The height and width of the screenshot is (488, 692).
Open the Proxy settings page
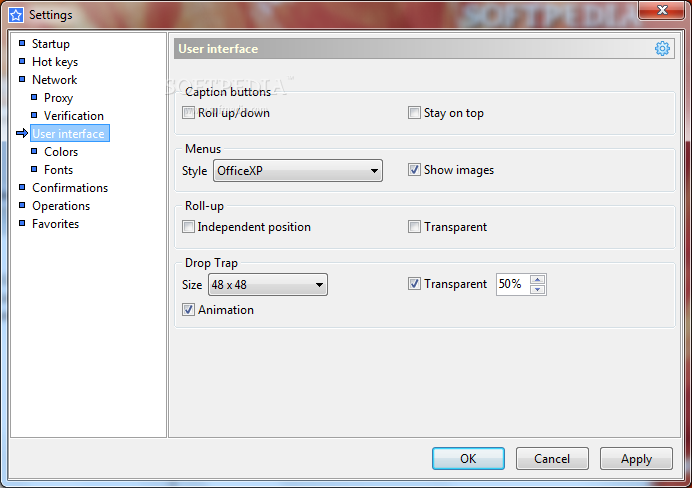(x=58, y=98)
